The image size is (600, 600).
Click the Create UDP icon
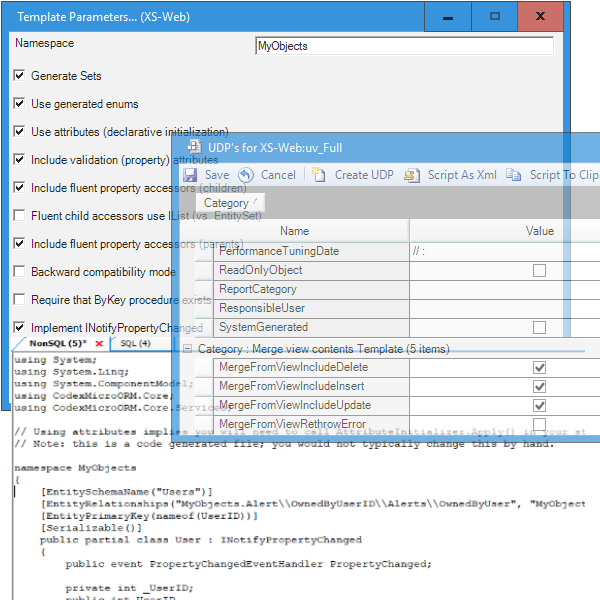319,175
